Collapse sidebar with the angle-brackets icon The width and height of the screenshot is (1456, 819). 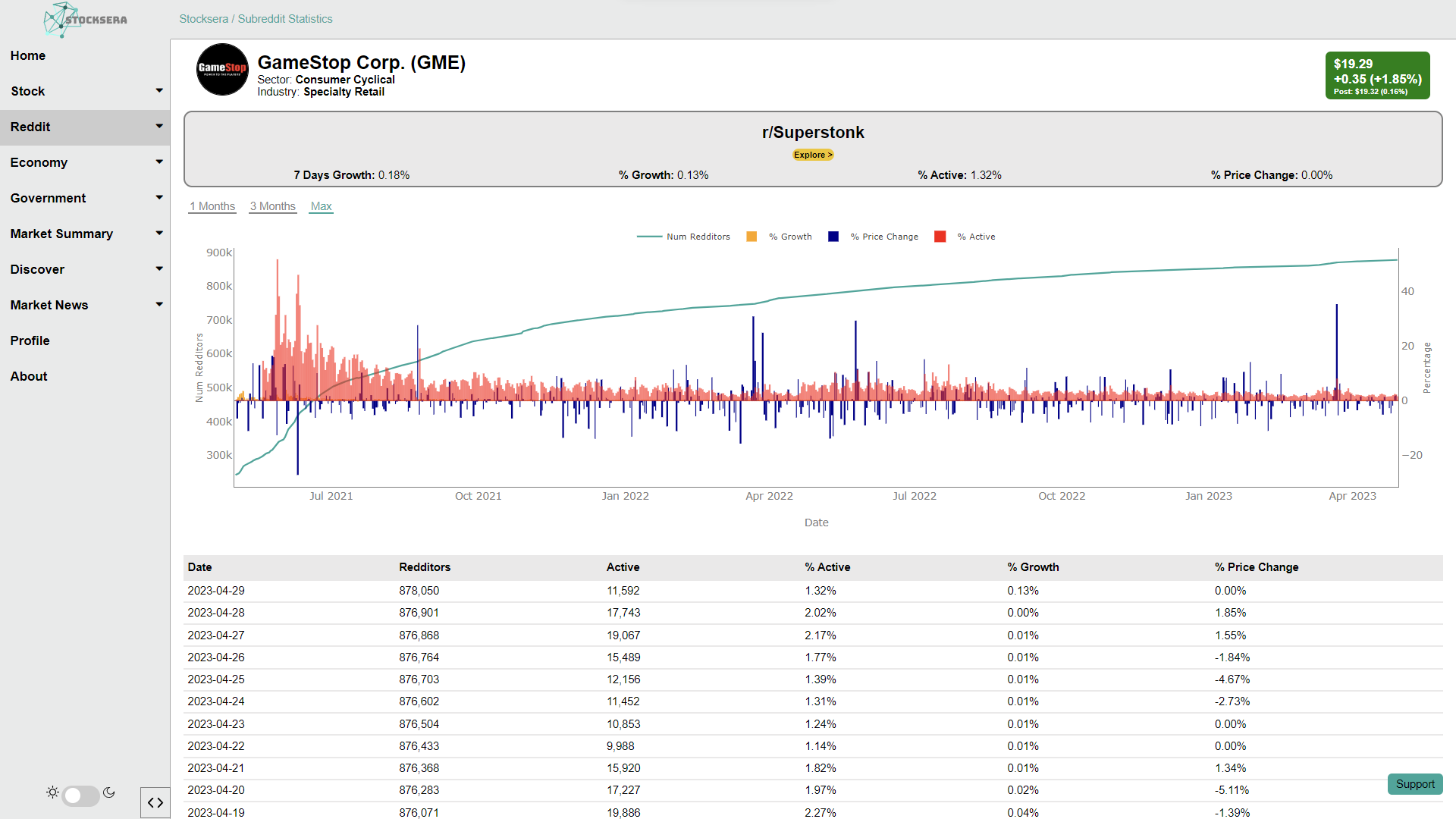155,802
